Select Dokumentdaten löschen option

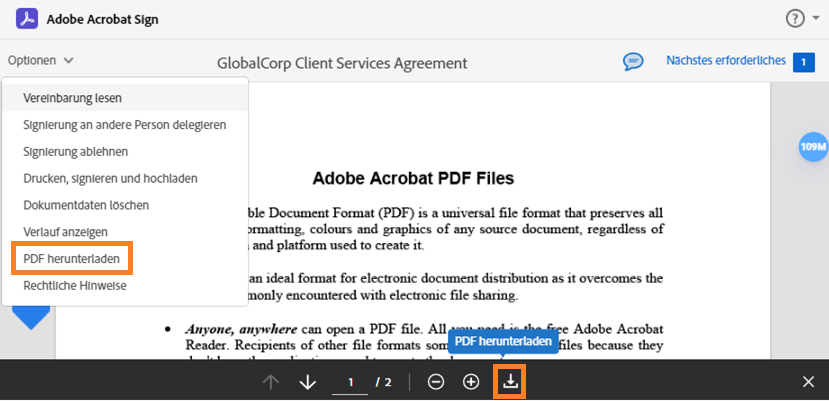click(x=125, y=205)
